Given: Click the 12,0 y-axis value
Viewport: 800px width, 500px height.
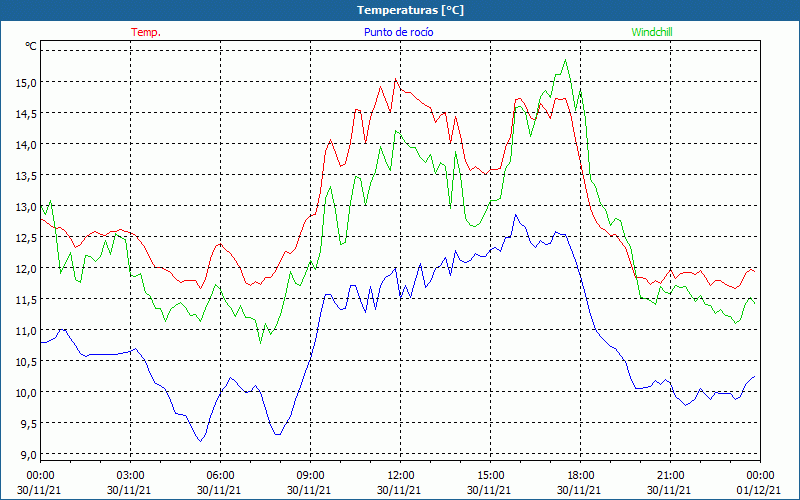Looking at the screenshot, I should (x=27, y=268).
